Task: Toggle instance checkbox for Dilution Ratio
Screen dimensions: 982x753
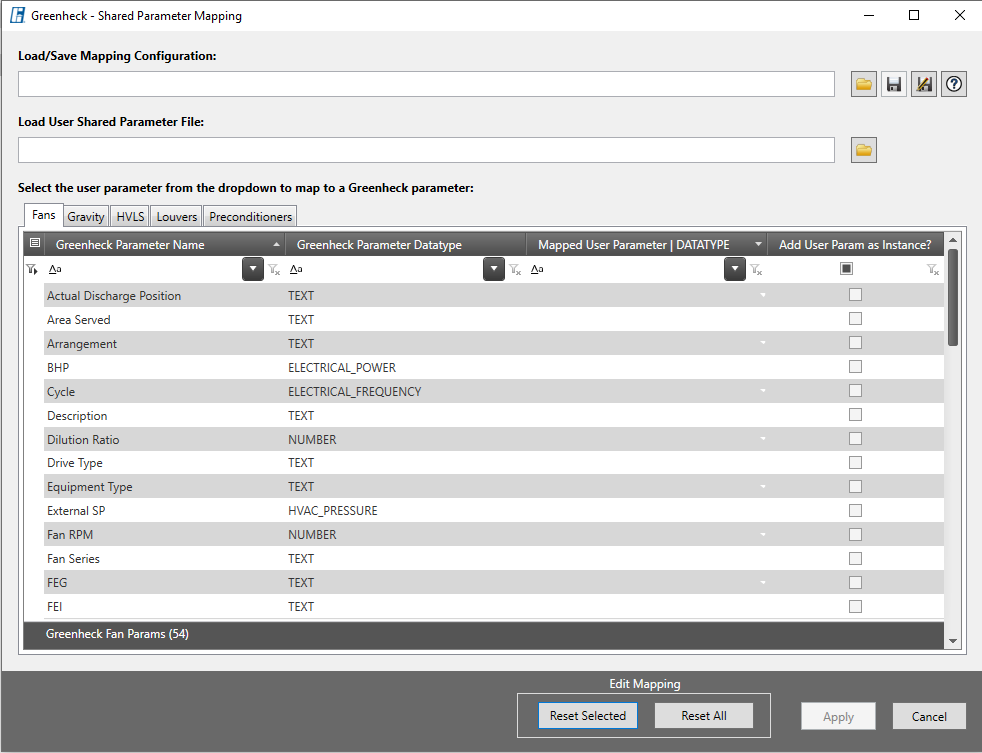Action: pyautogui.click(x=855, y=439)
